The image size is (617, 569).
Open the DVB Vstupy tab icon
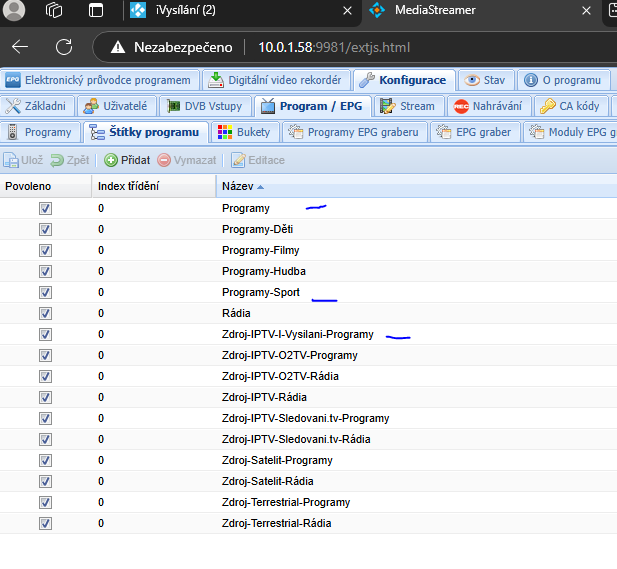(174, 106)
